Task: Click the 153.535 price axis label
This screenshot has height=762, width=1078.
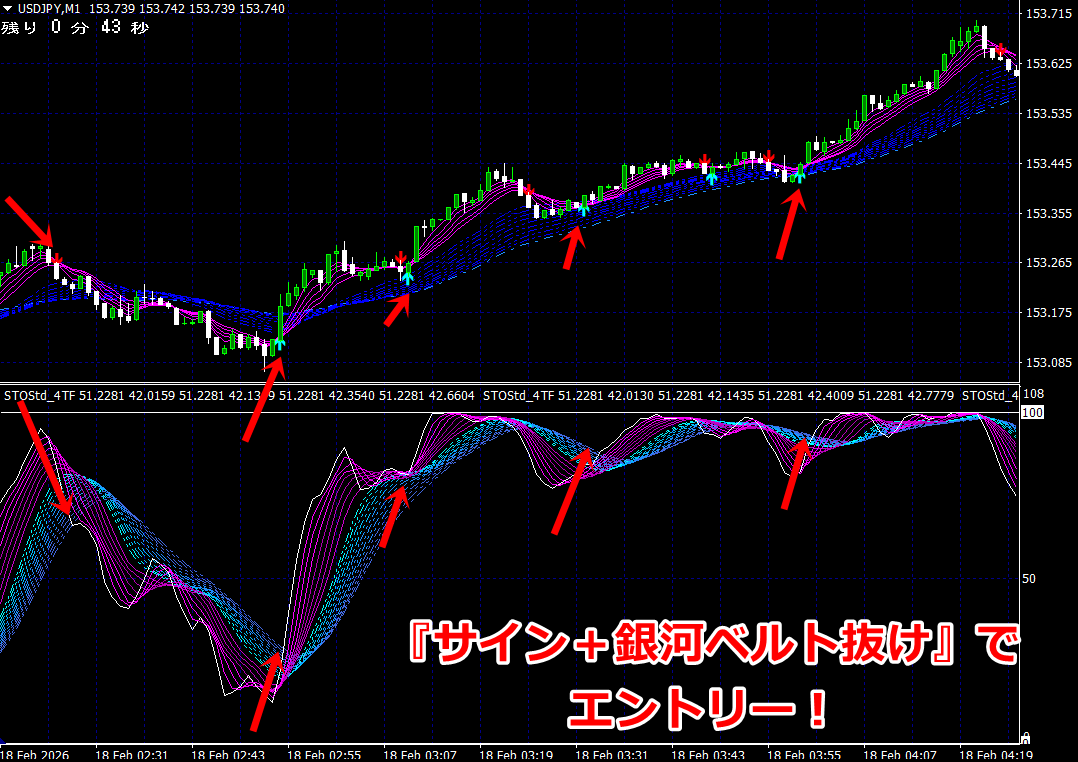Action: (1048, 113)
